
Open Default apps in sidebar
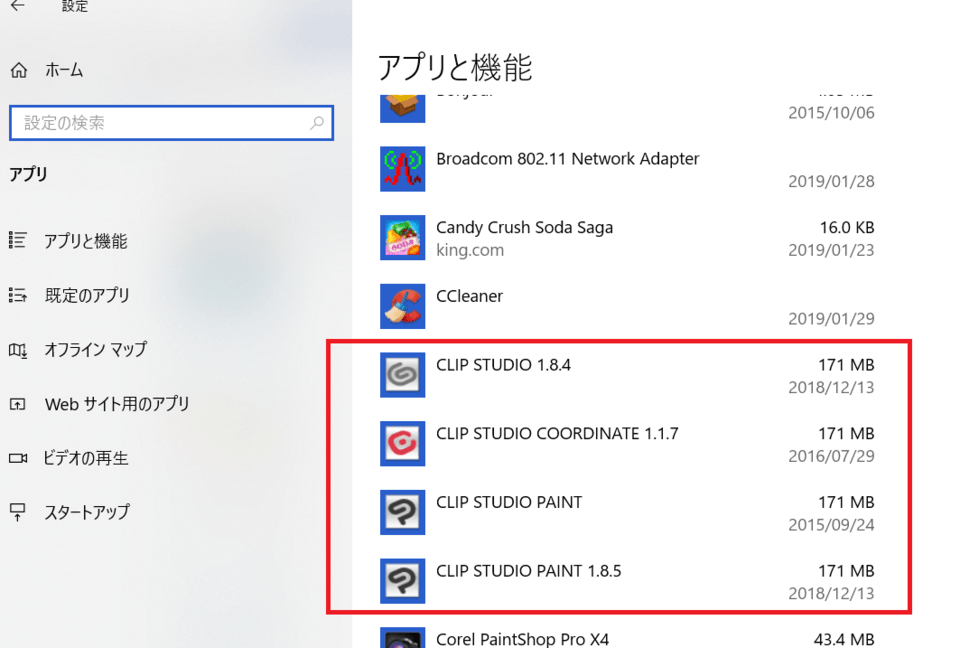pos(86,295)
